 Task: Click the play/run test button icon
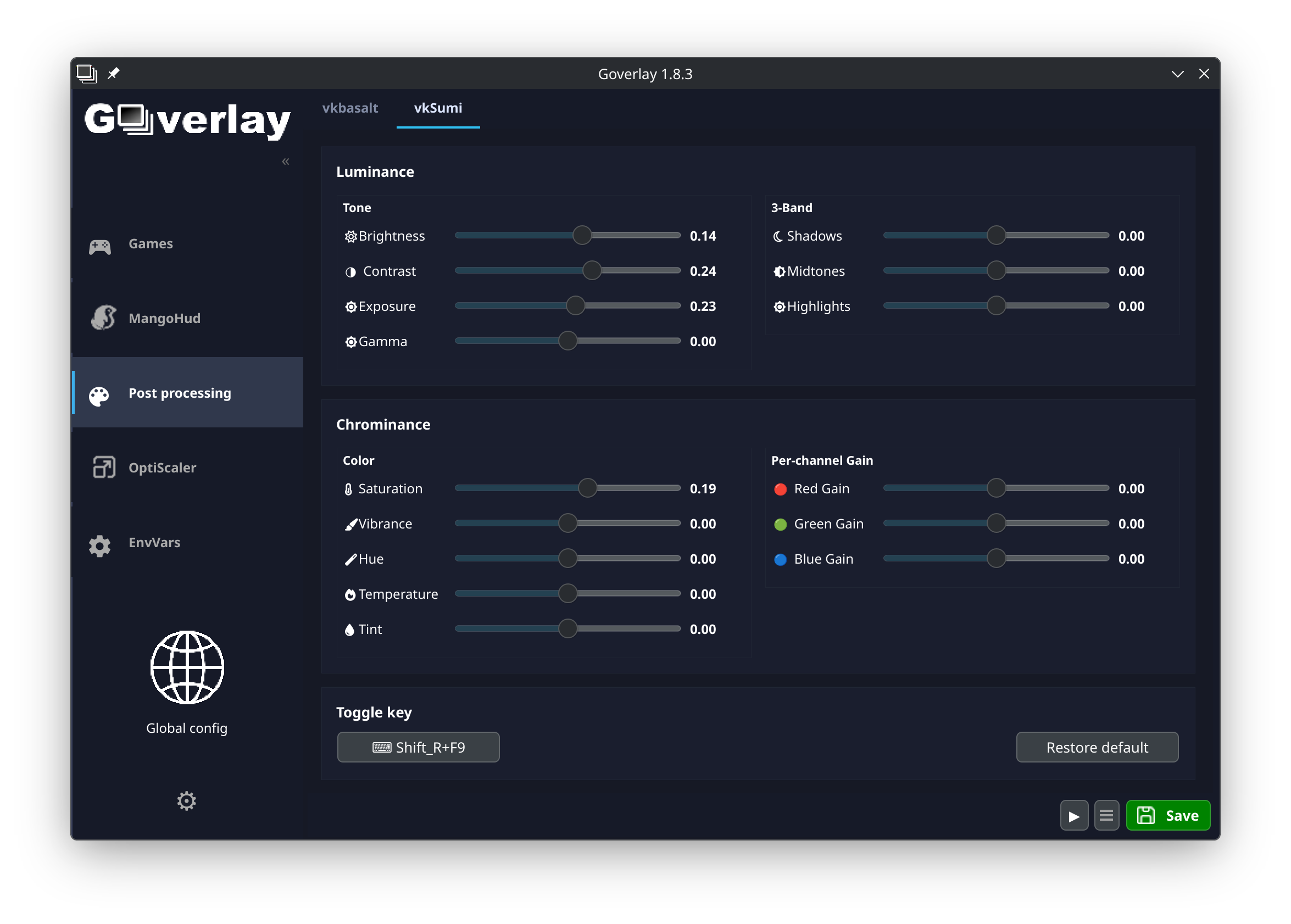1073,815
